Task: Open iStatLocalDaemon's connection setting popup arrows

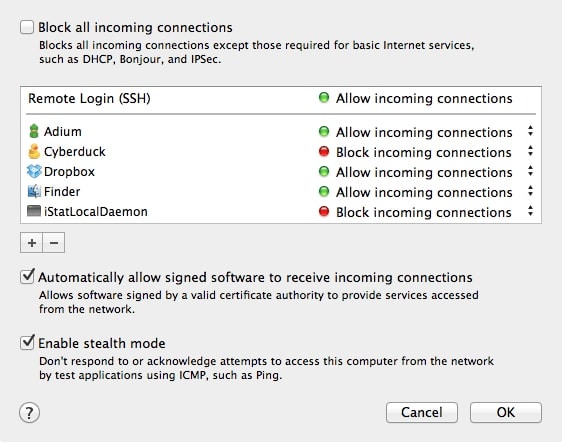Action: (x=530, y=211)
